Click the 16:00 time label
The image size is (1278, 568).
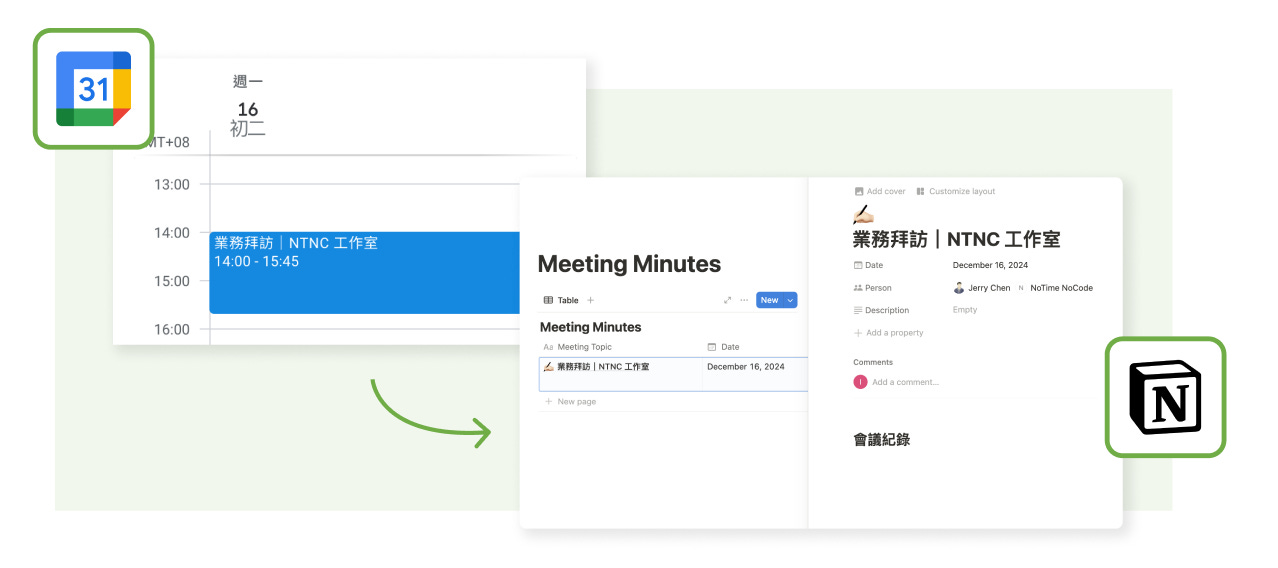point(171,329)
